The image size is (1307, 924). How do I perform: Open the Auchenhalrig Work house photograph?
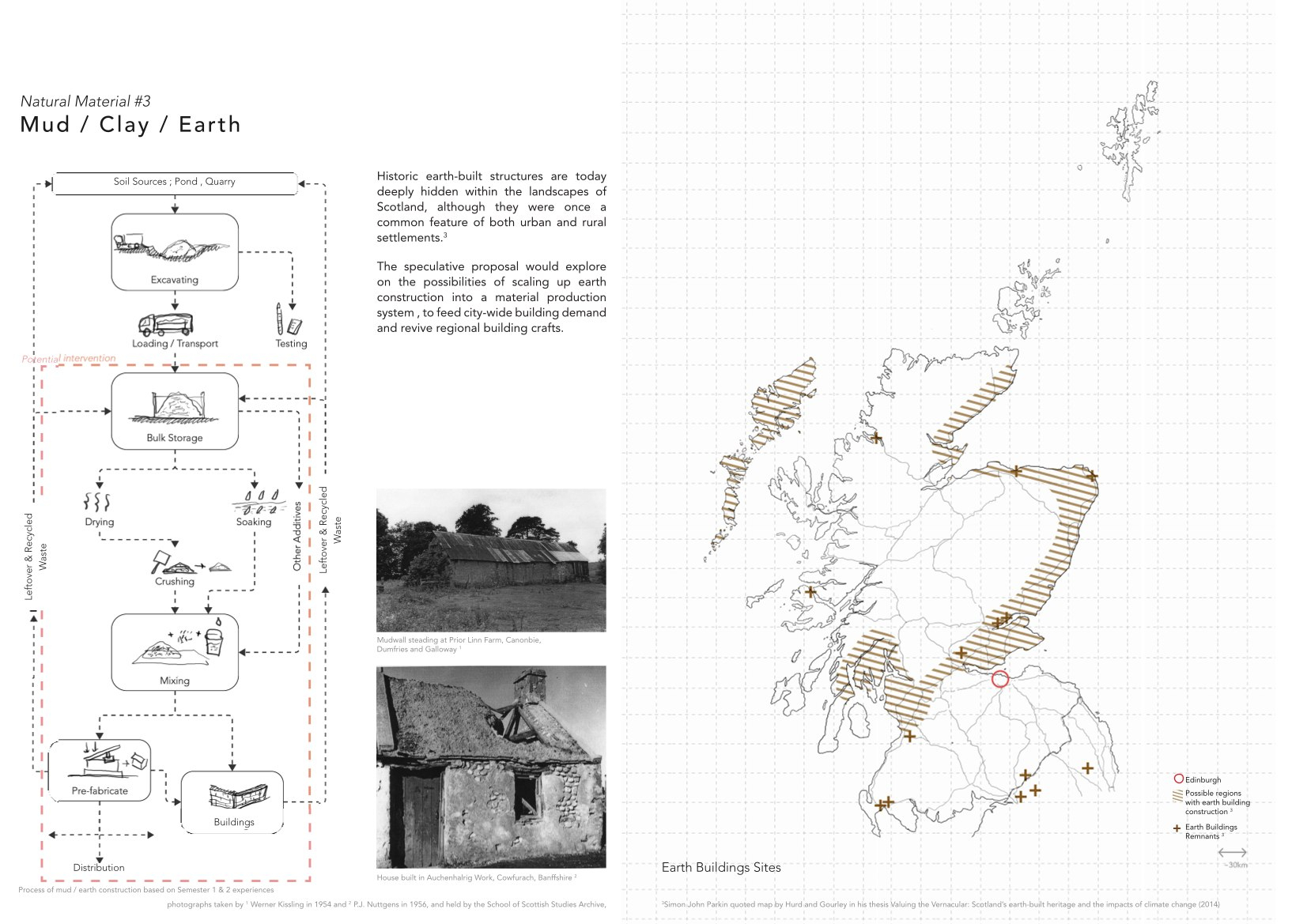pyautogui.click(x=491, y=767)
